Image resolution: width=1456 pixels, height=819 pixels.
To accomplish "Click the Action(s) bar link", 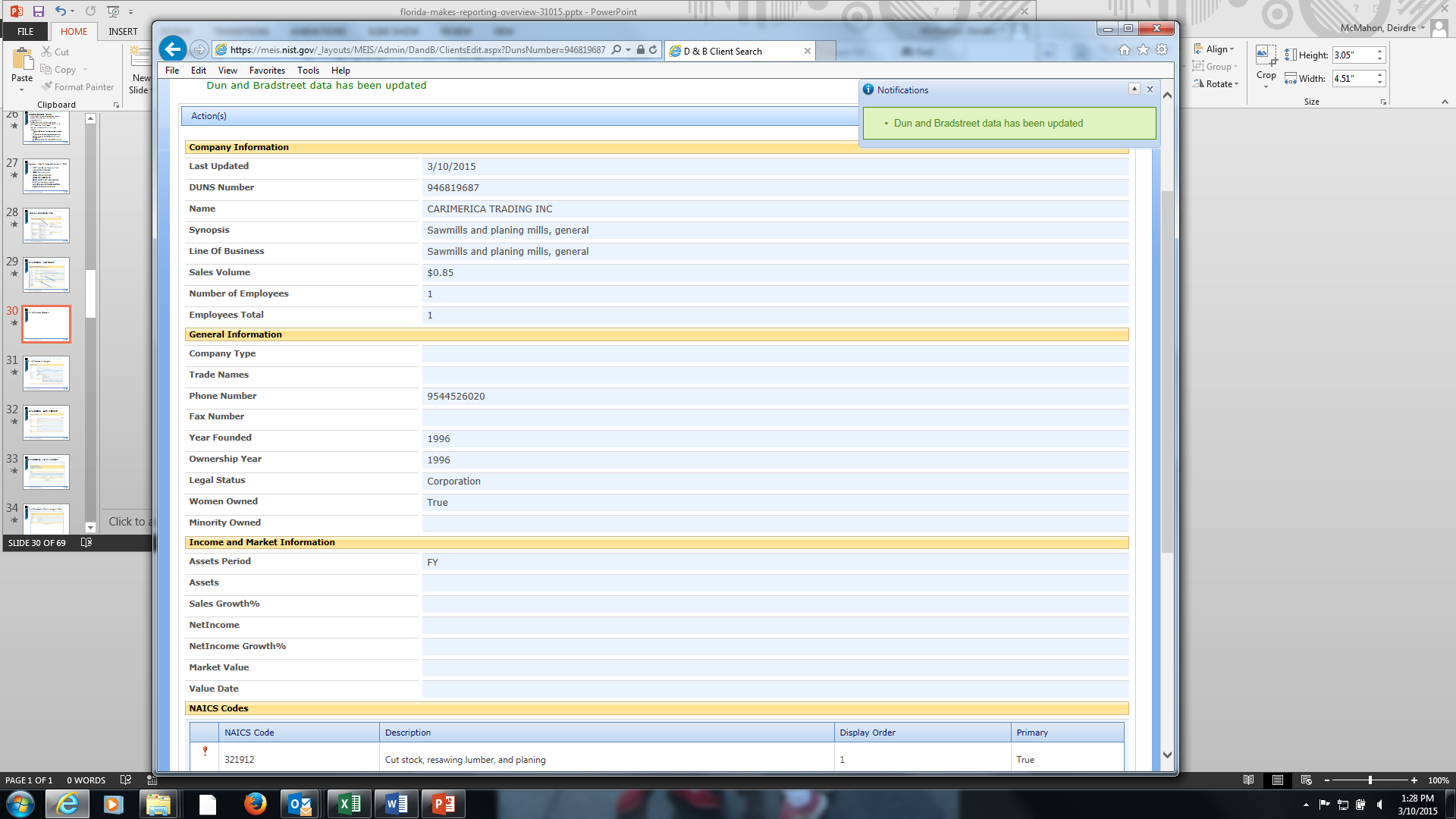I will coord(209,116).
